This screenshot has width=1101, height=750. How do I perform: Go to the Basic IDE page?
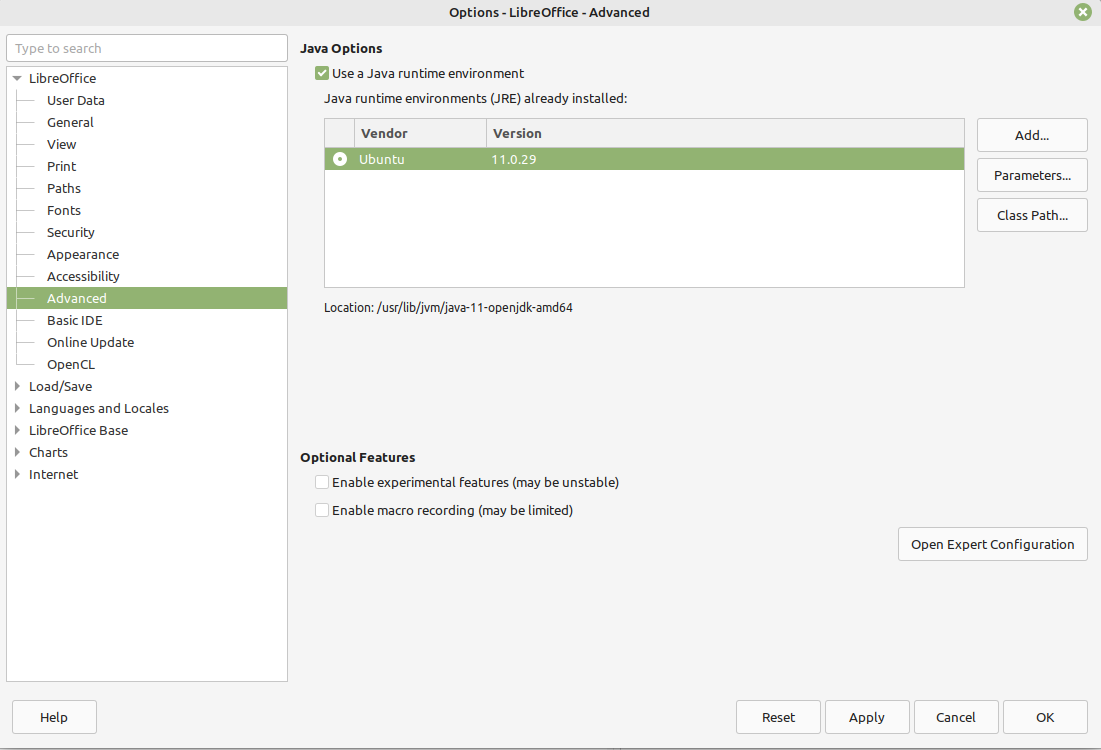[74, 320]
